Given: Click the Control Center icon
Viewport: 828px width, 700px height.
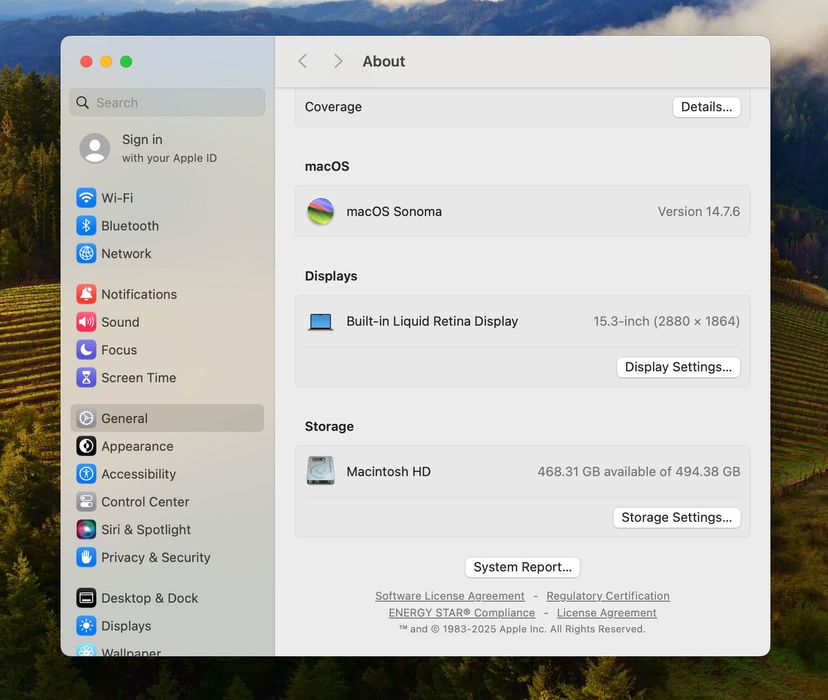Looking at the screenshot, I should (86, 502).
